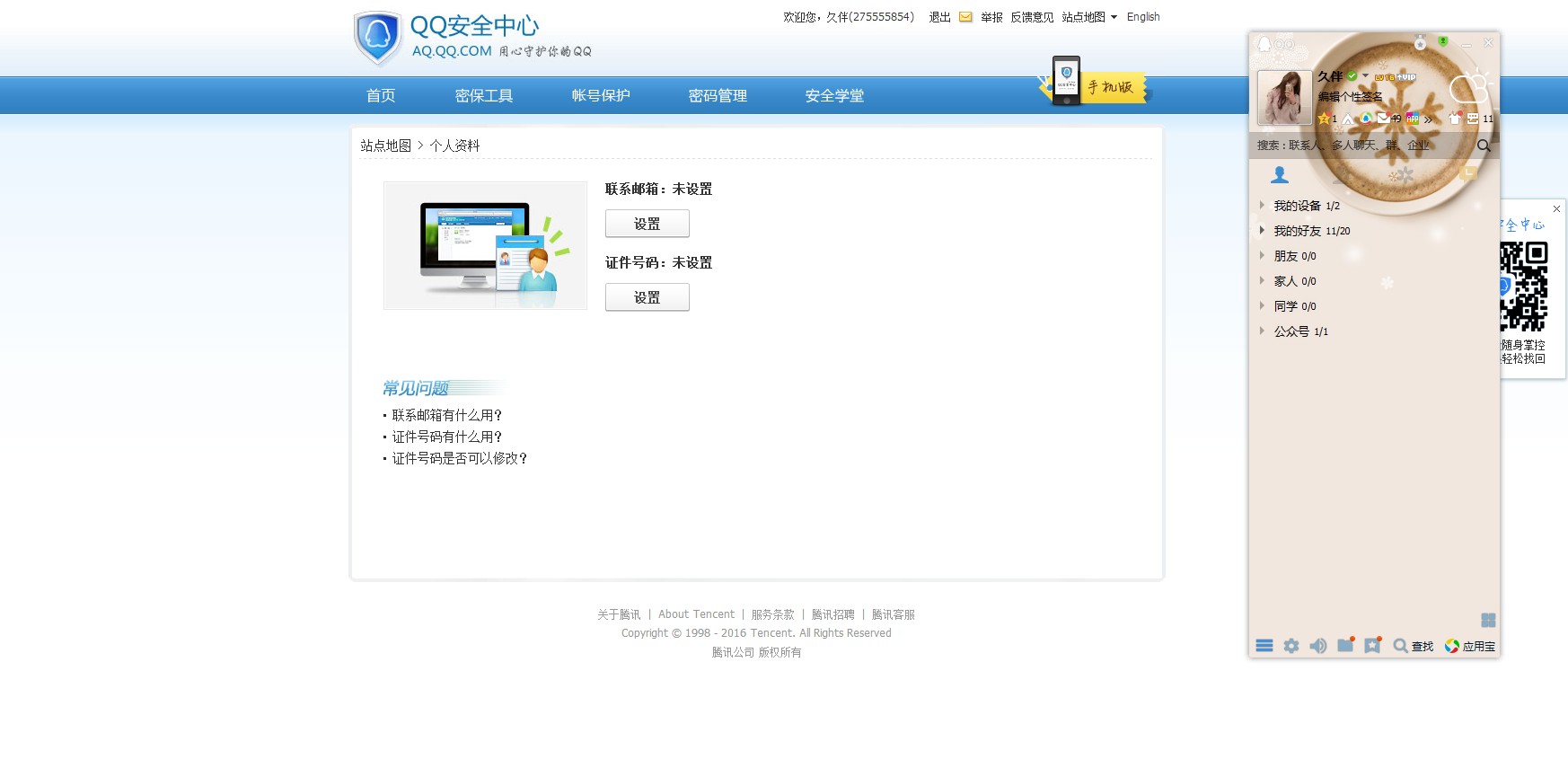
Task: Click 退出 to log out
Action: (939, 17)
